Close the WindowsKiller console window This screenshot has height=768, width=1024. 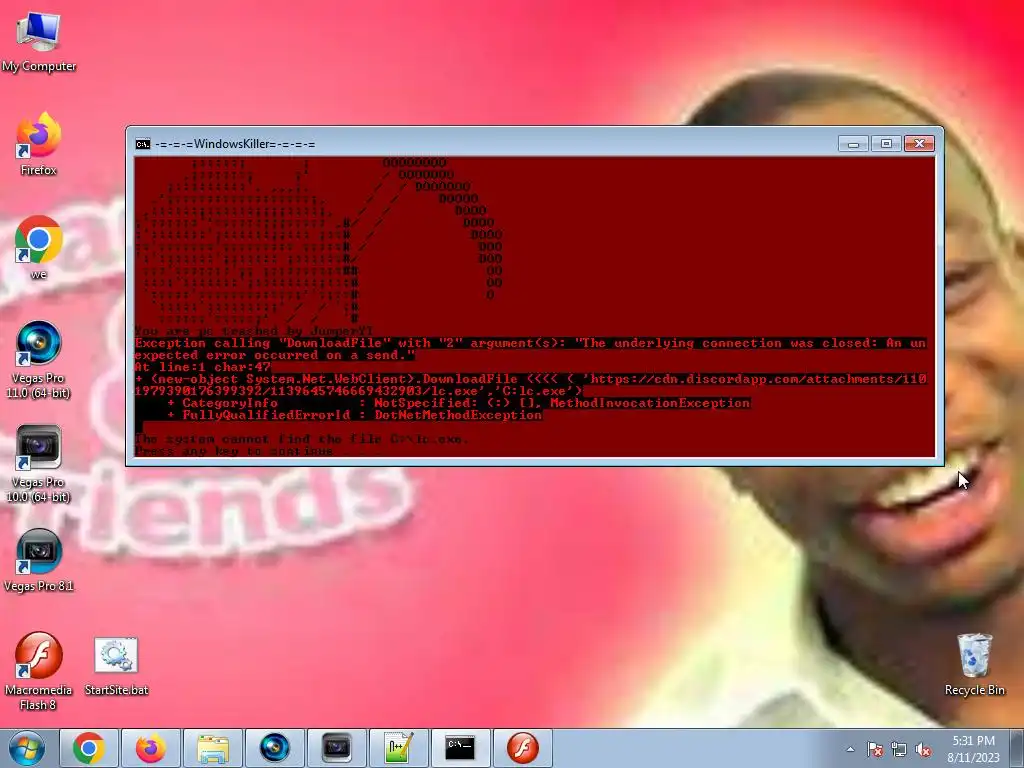(x=920, y=144)
